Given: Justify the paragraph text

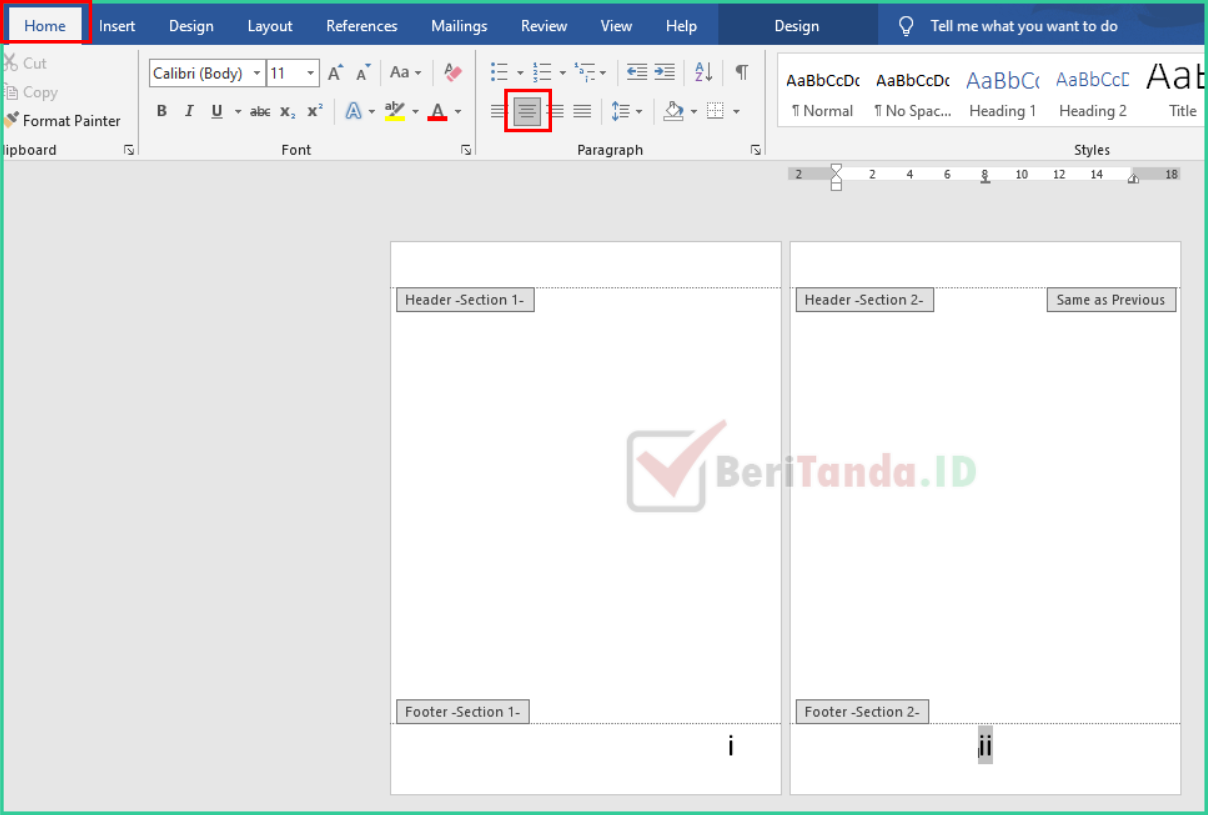Looking at the screenshot, I should pyautogui.click(x=582, y=111).
